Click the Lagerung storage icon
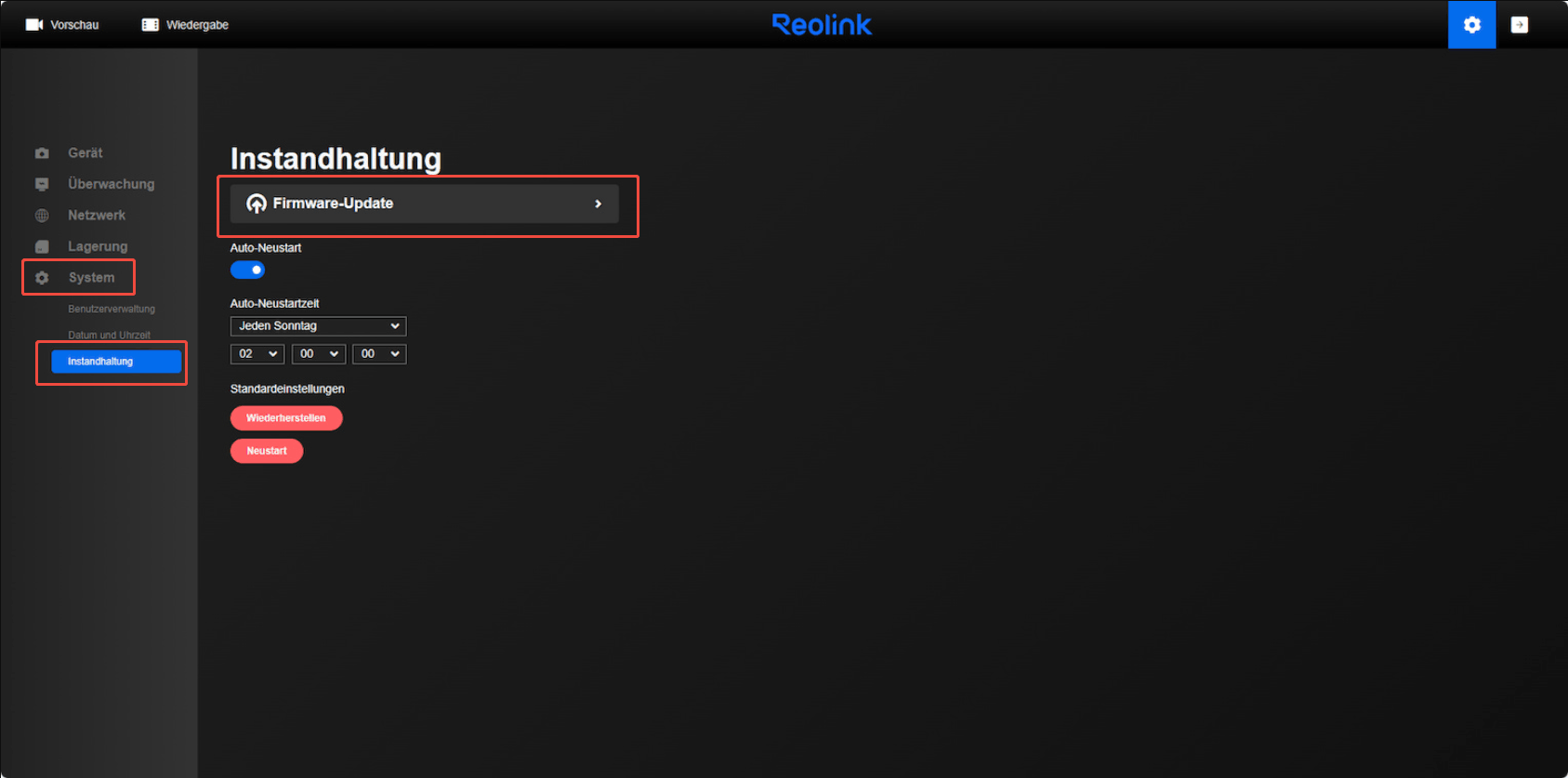This screenshot has width=1568, height=778. coord(42,246)
